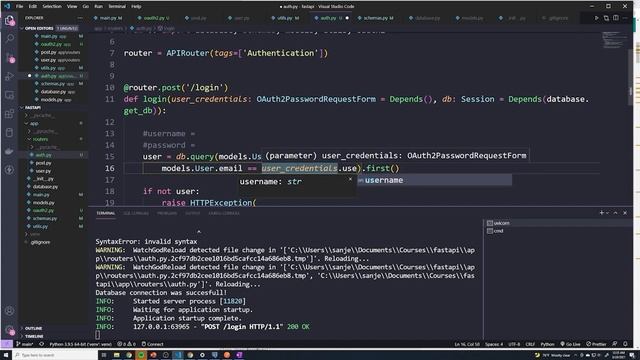Click the Run Python File play icon
This screenshot has width=640, height=360.
[596, 18]
